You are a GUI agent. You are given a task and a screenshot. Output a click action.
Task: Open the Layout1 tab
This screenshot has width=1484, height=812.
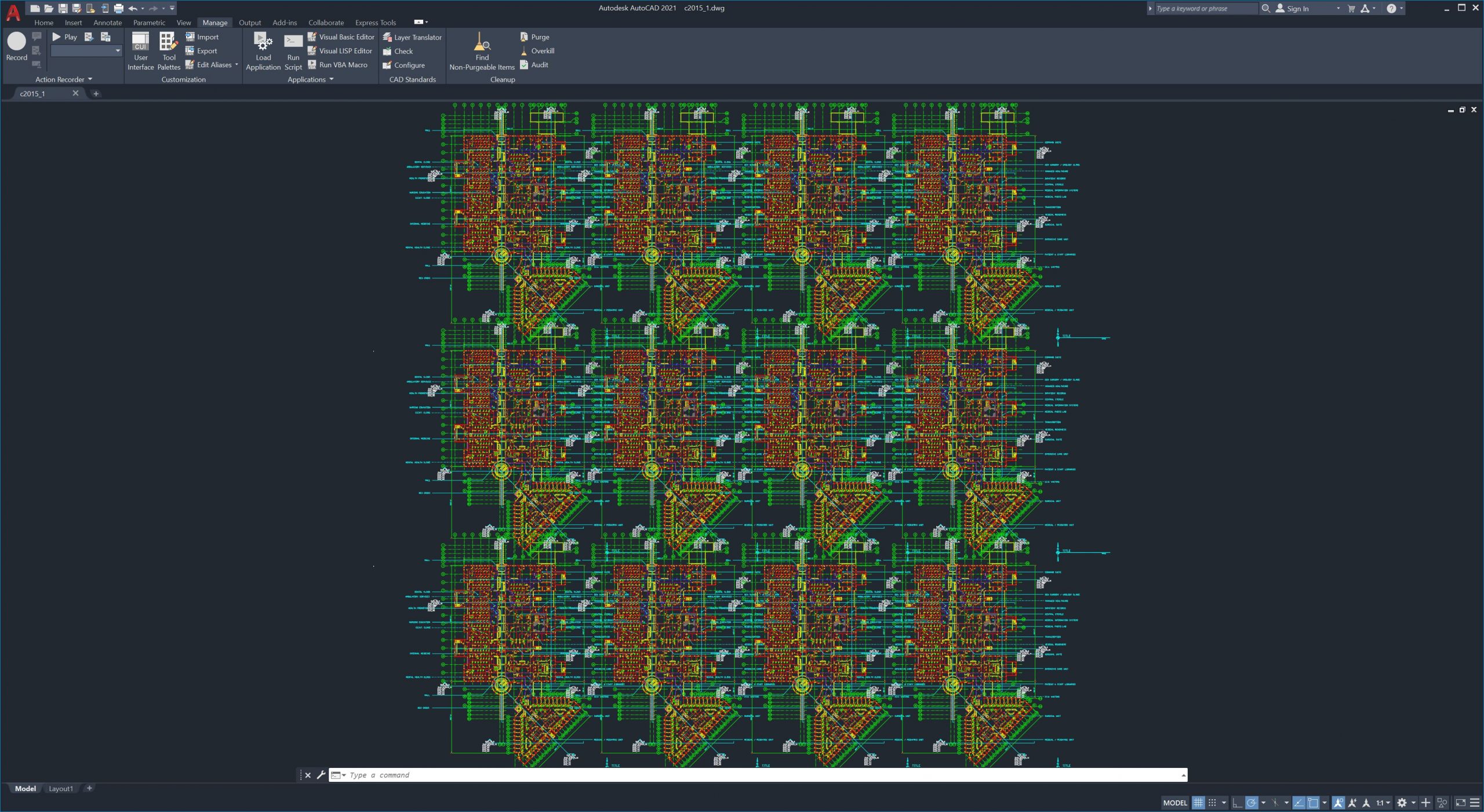tap(60, 788)
